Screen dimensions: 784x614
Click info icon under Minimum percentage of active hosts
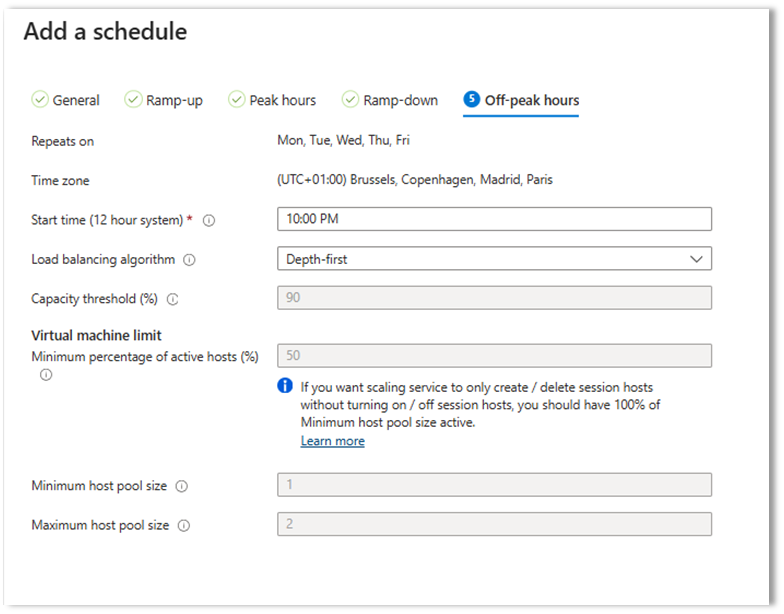(45, 375)
